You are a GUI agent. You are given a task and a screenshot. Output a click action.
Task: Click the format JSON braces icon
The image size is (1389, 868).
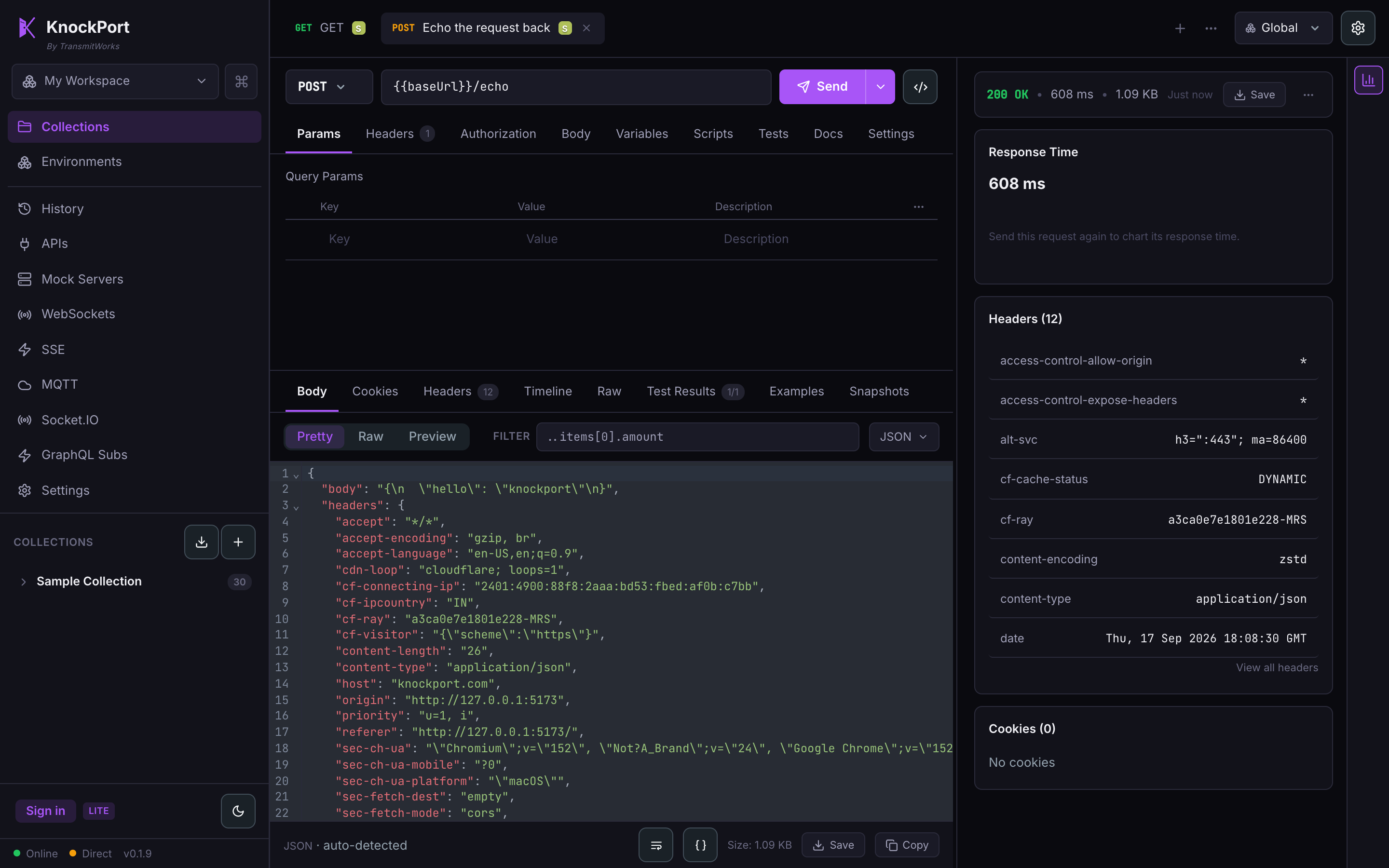click(700, 845)
